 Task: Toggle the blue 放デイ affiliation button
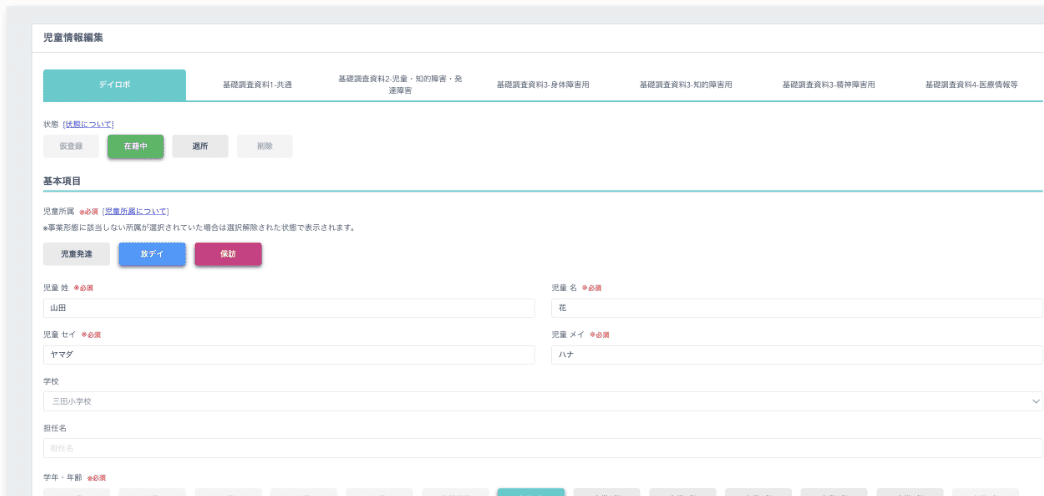152,254
